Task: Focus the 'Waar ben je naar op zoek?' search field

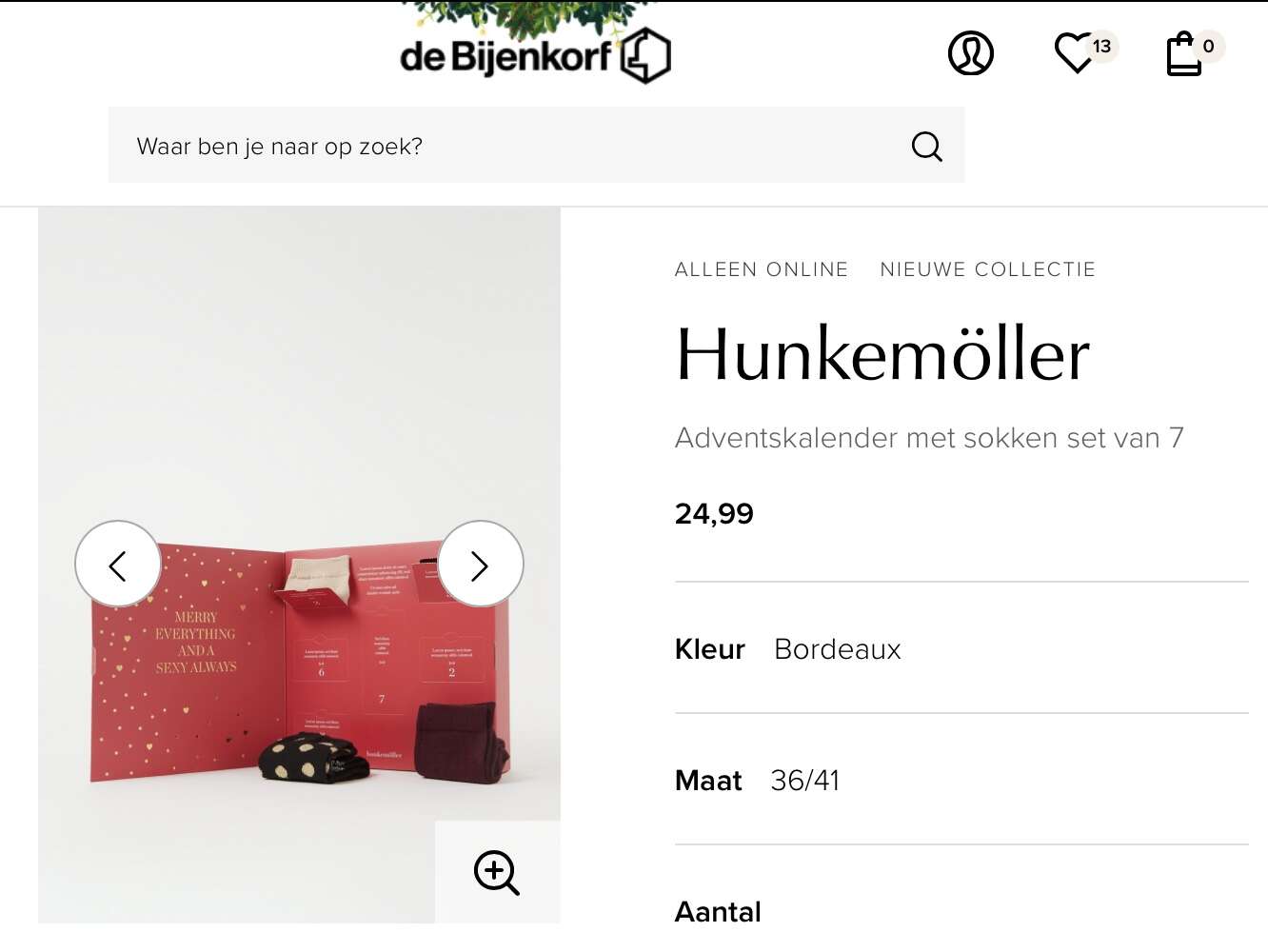Action: pos(536,145)
